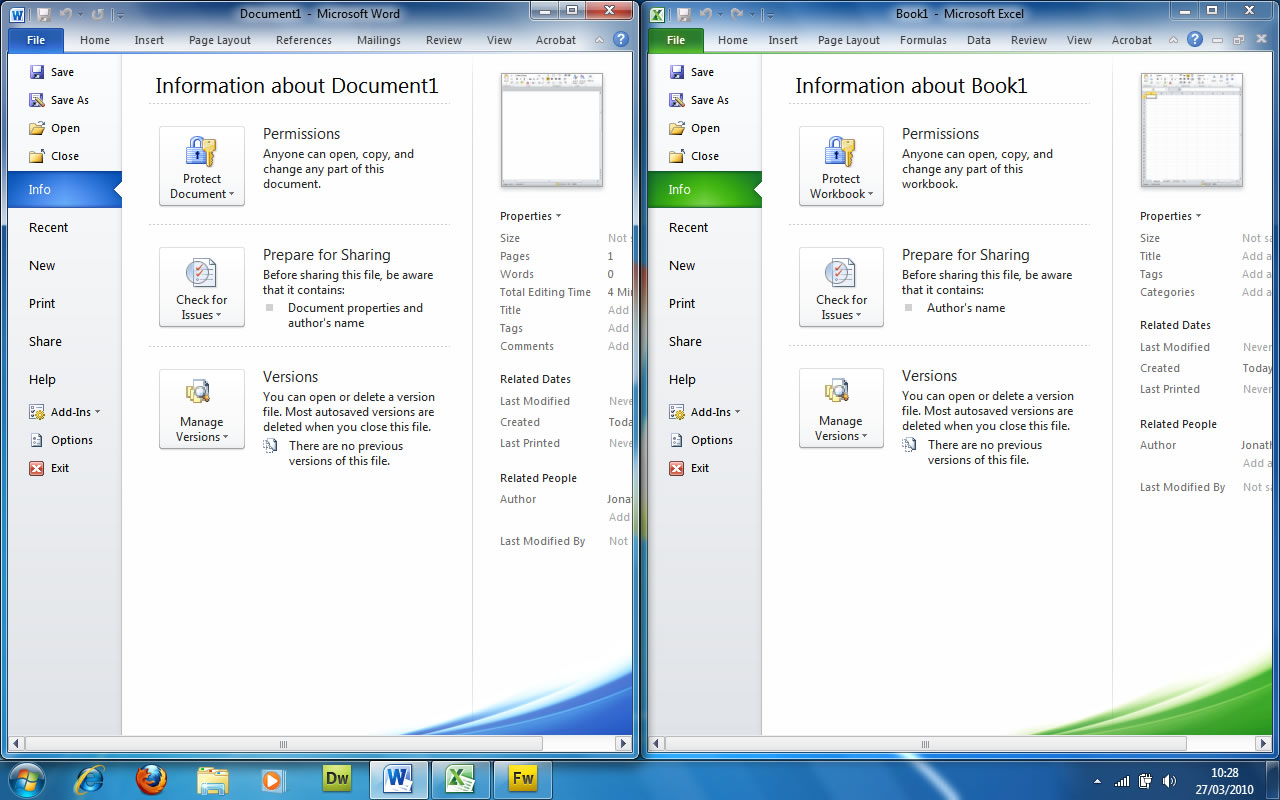Viewport: 1280px width, 800px height.
Task: Click Word help question mark icon
Action: click(620, 40)
